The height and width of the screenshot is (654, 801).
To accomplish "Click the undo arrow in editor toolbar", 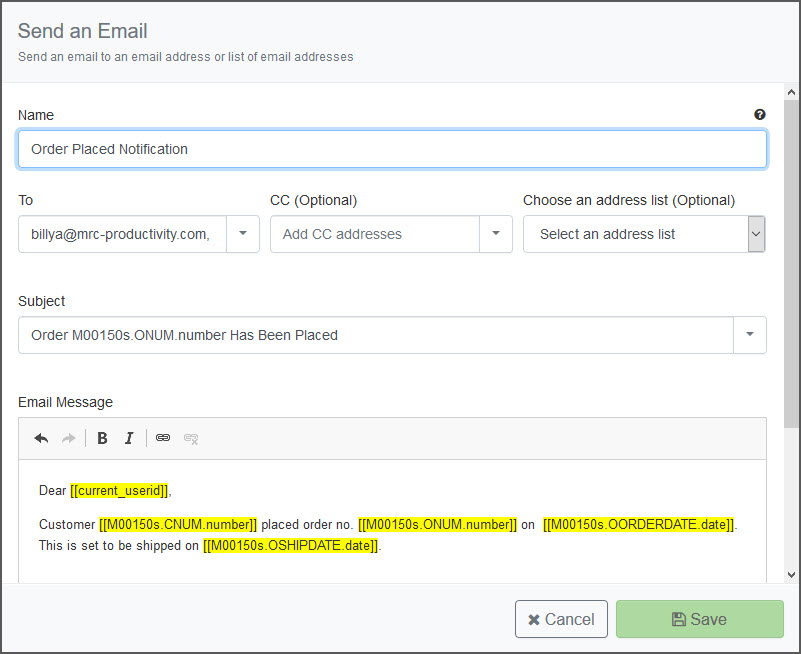I will [41, 438].
